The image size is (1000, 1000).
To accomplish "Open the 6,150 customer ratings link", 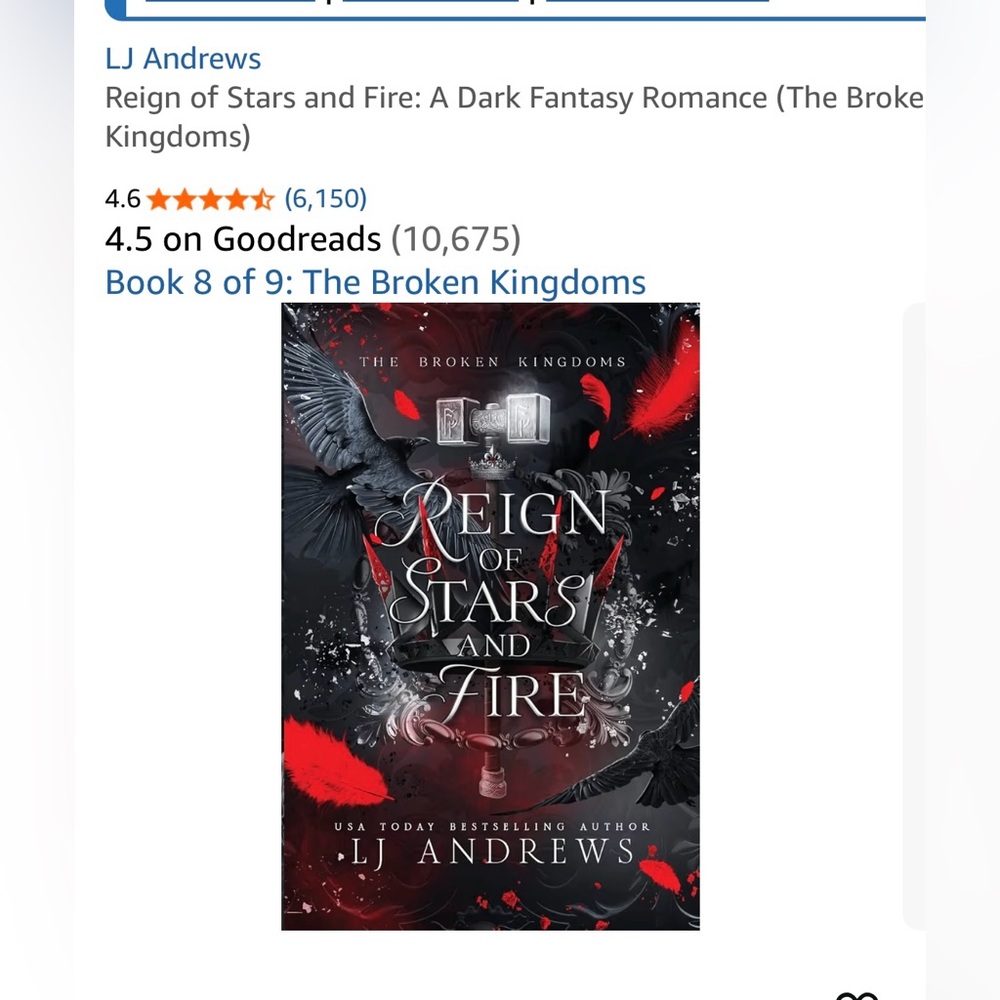I will [x=325, y=199].
